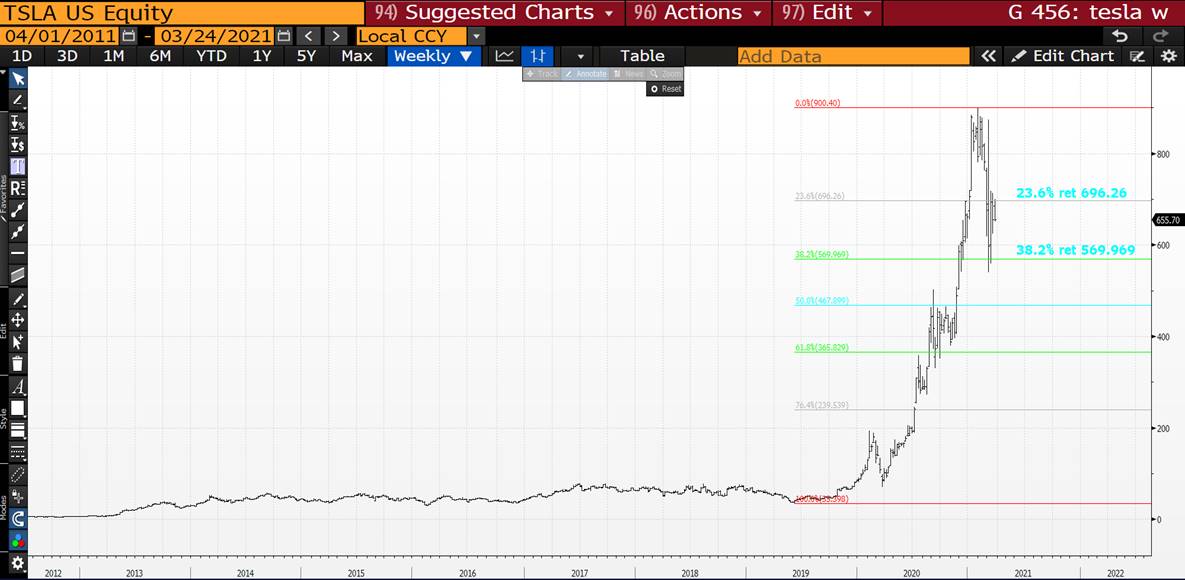Viewport: 1185px width, 580px height.
Task: Click the Local CCY currency field
Action: point(411,36)
